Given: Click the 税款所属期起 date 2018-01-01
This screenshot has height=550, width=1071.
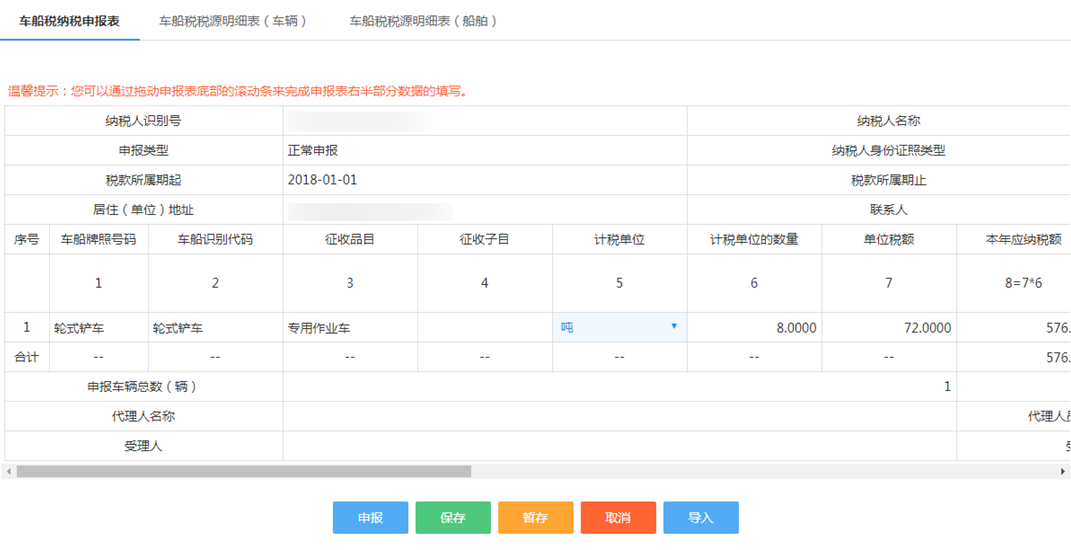Looking at the screenshot, I should click(x=322, y=180).
